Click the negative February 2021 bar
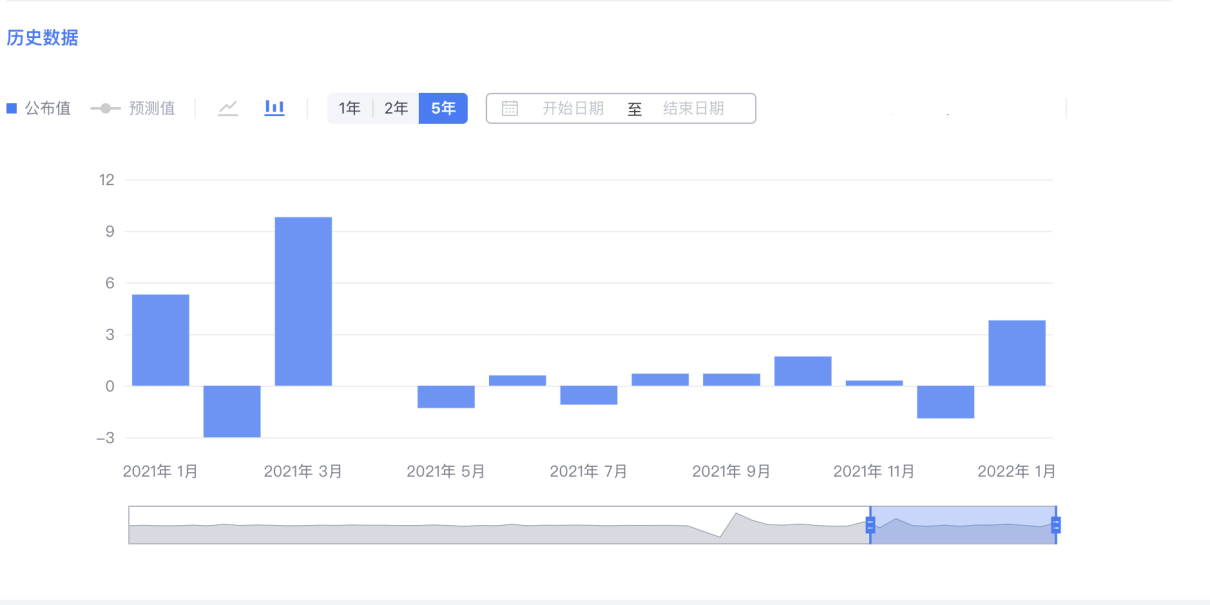This screenshot has height=605, width=1210. [232, 411]
